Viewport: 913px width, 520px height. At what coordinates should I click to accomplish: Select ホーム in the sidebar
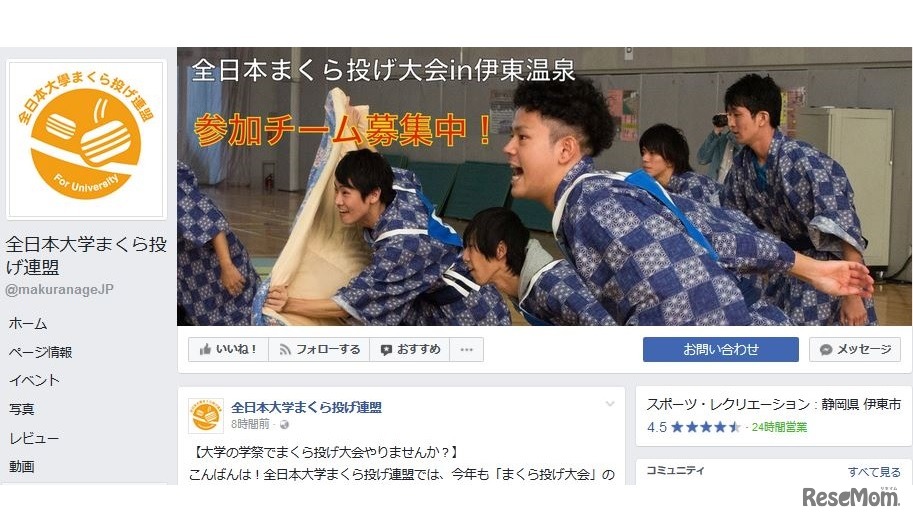coord(28,323)
